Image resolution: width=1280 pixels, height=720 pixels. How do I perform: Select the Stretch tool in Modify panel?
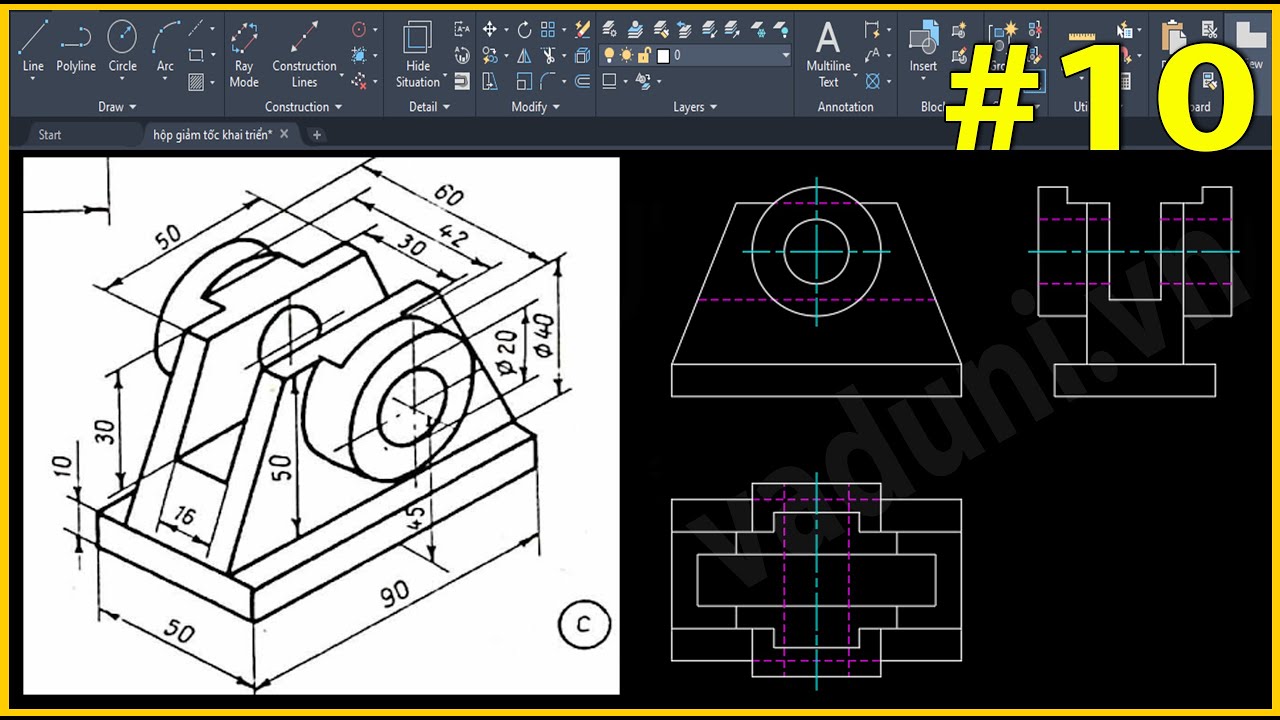point(489,81)
